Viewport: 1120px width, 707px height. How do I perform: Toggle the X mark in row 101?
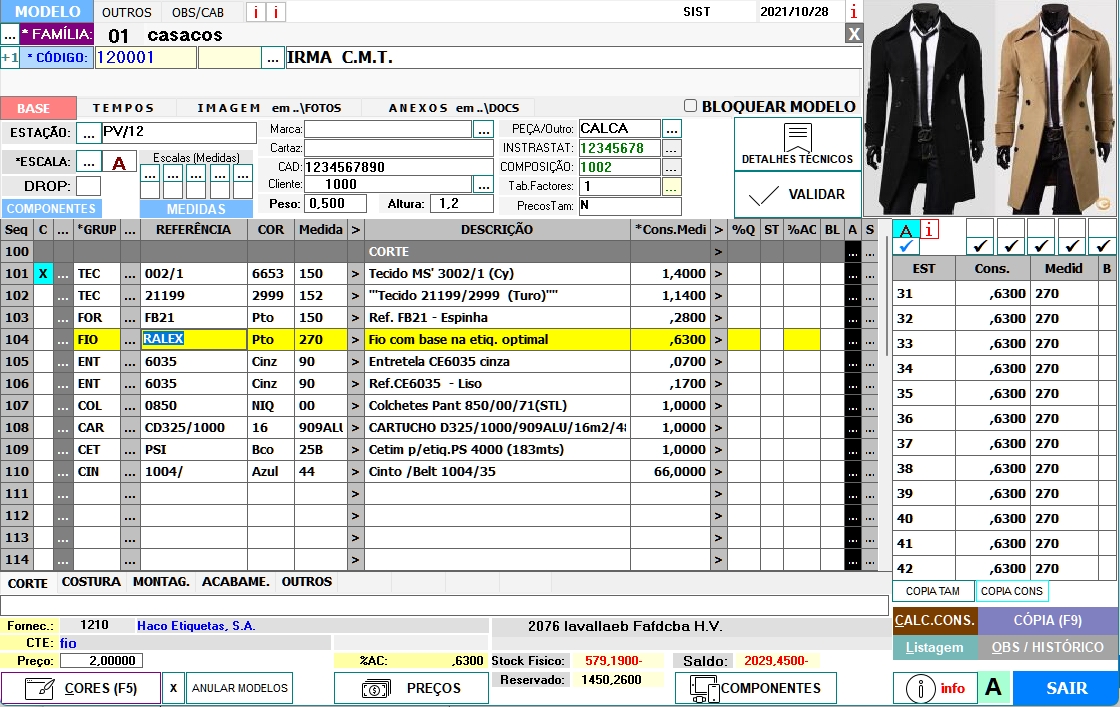pos(43,274)
